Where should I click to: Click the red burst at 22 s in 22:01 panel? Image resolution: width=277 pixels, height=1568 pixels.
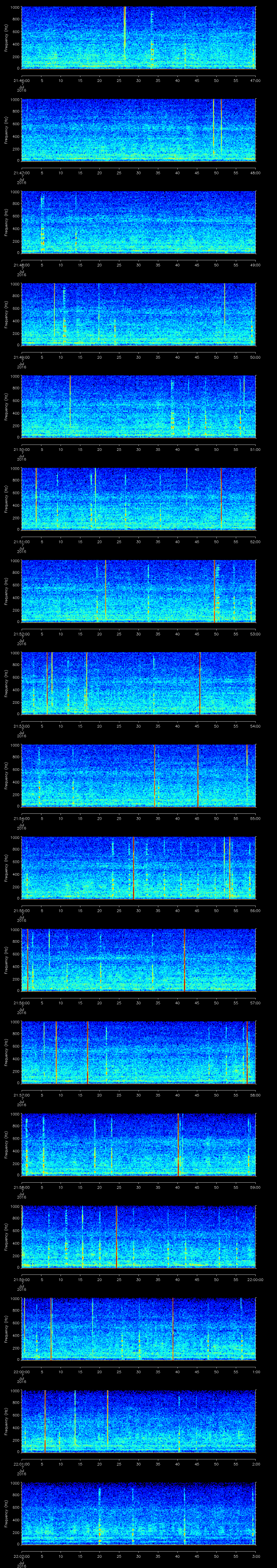point(108,1418)
